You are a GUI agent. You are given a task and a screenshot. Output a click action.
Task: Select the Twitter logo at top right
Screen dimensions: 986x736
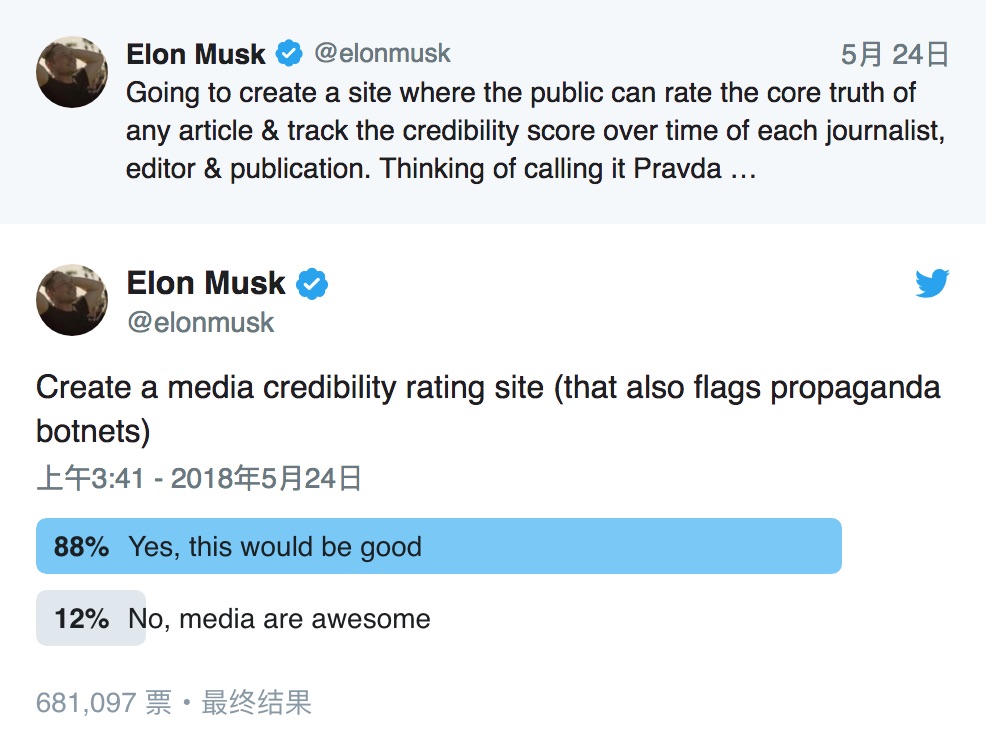coord(931,283)
